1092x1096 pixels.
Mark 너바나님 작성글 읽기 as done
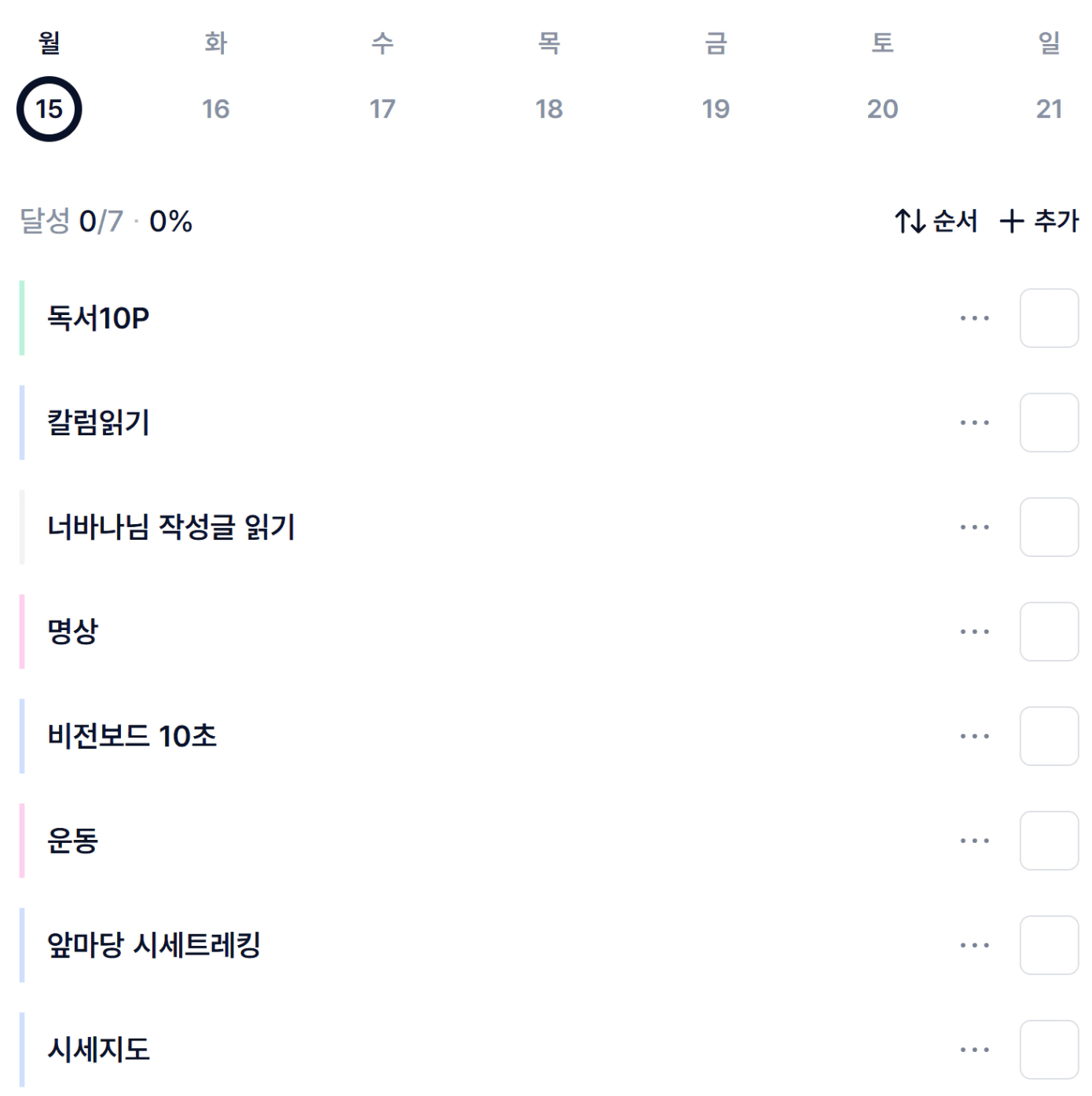click(1049, 527)
